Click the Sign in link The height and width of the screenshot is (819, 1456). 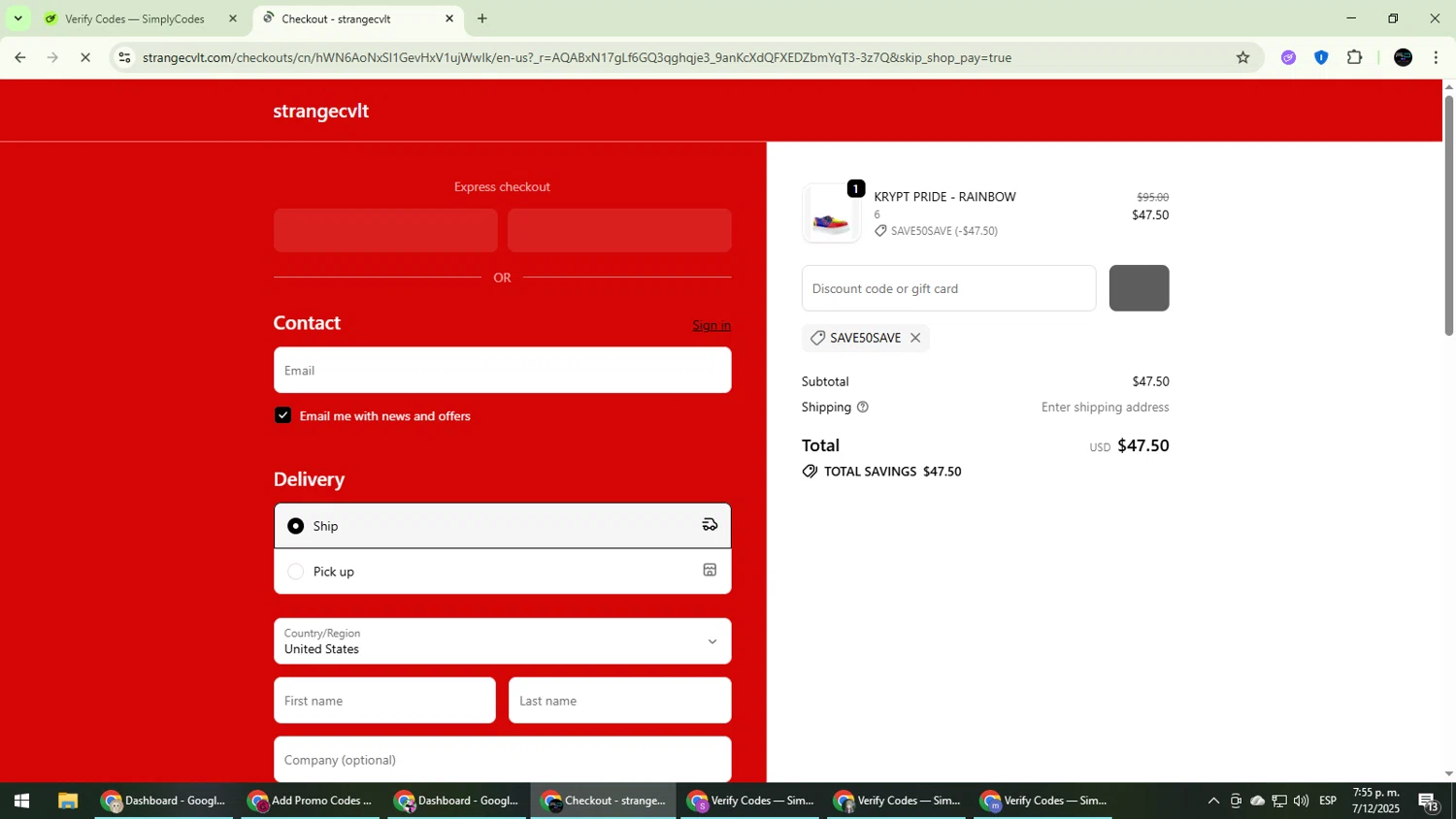coord(711,325)
